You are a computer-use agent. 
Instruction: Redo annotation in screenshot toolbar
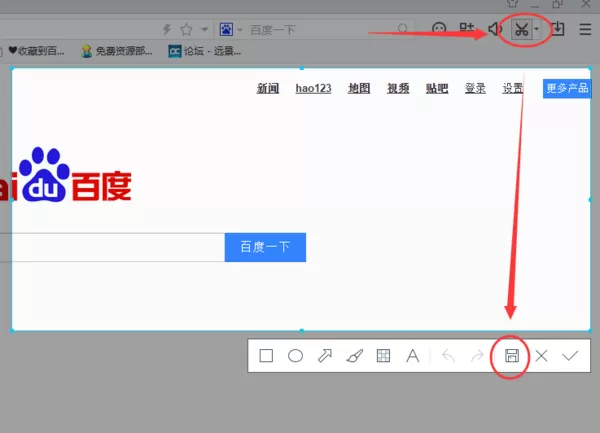(x=477, y=356)
